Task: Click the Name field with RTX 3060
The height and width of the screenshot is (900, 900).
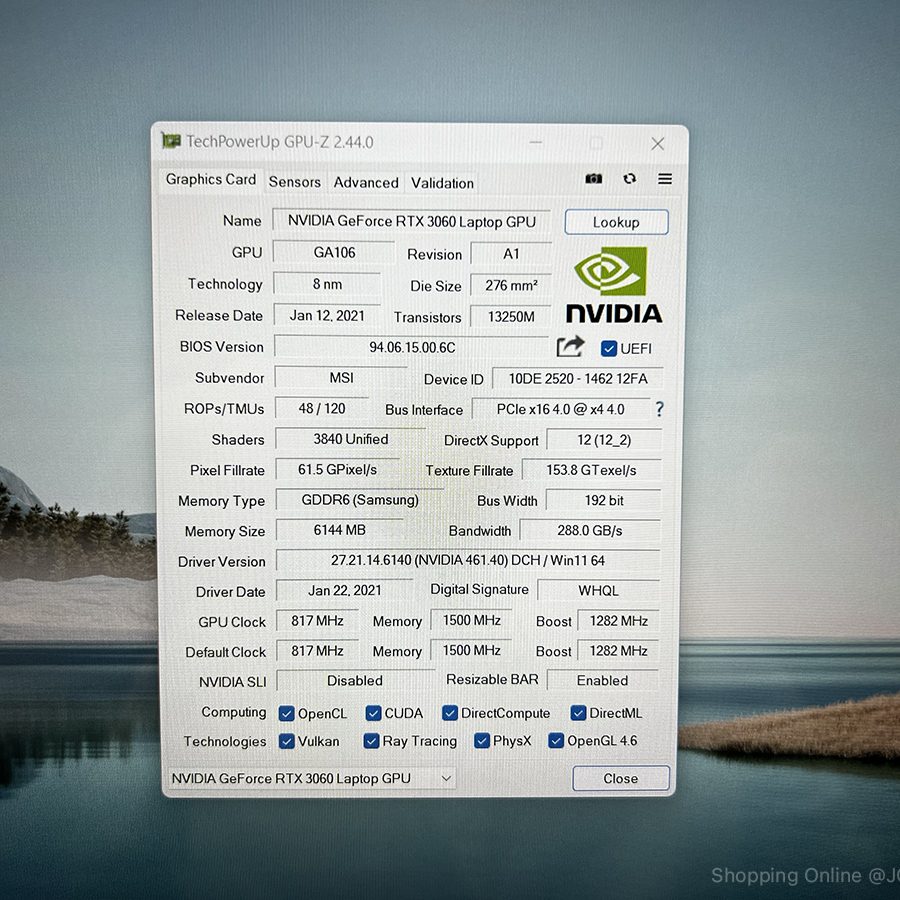Action: click(x=412, y=221)
